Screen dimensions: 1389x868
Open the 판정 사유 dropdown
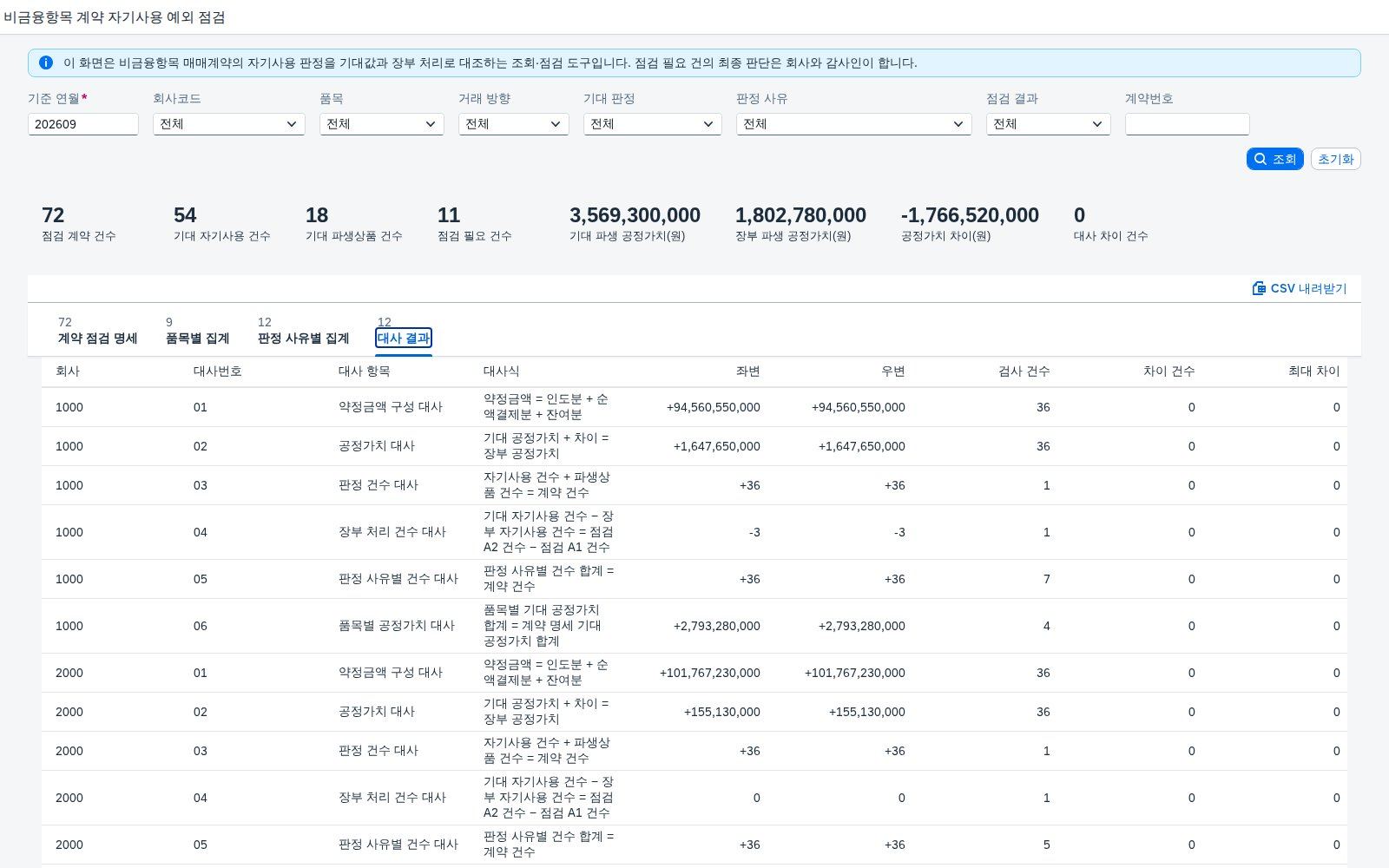(854, 124)
